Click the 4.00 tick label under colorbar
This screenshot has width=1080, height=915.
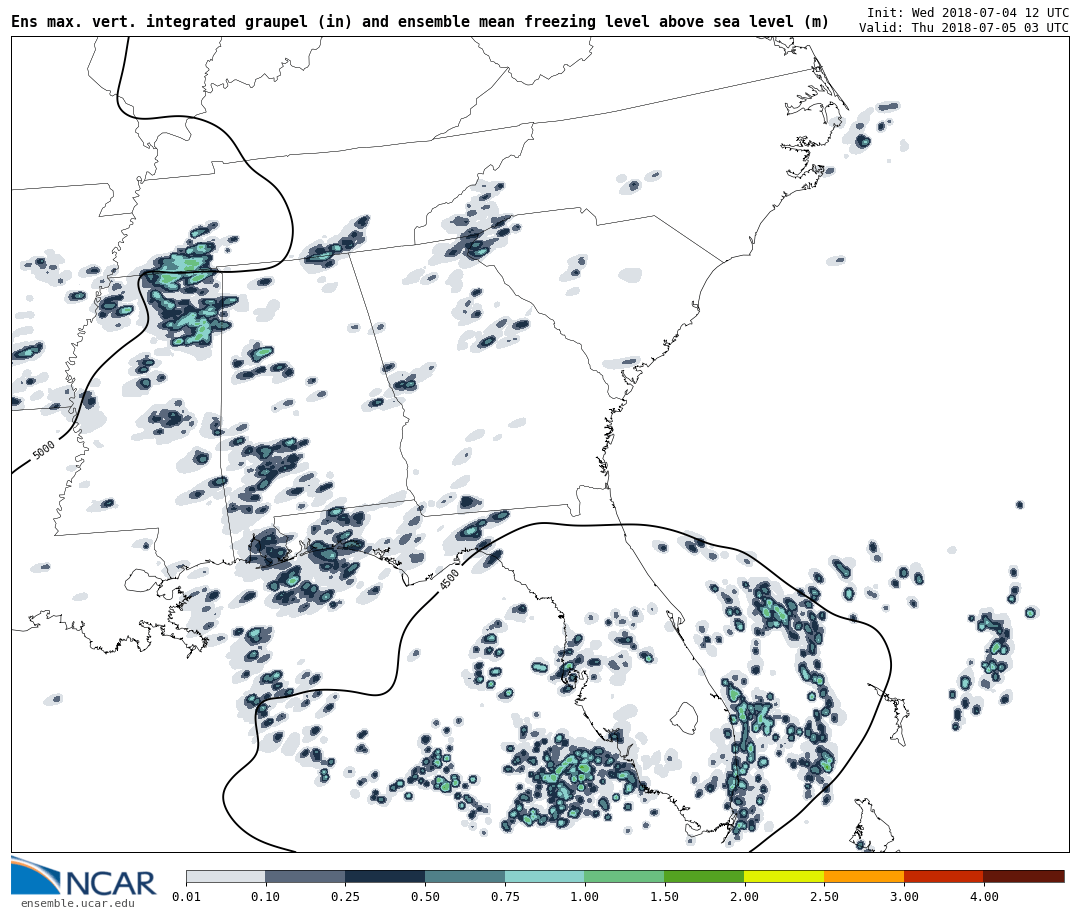[x=983, y=897]
